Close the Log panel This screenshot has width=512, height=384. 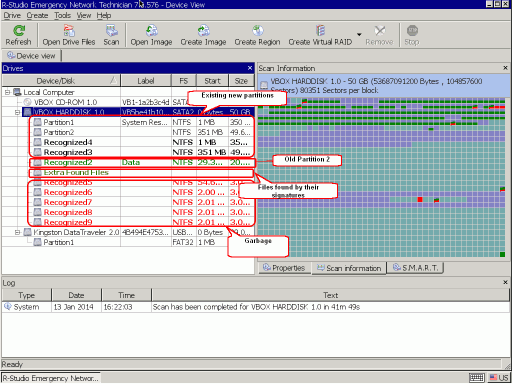click(505, 282)
